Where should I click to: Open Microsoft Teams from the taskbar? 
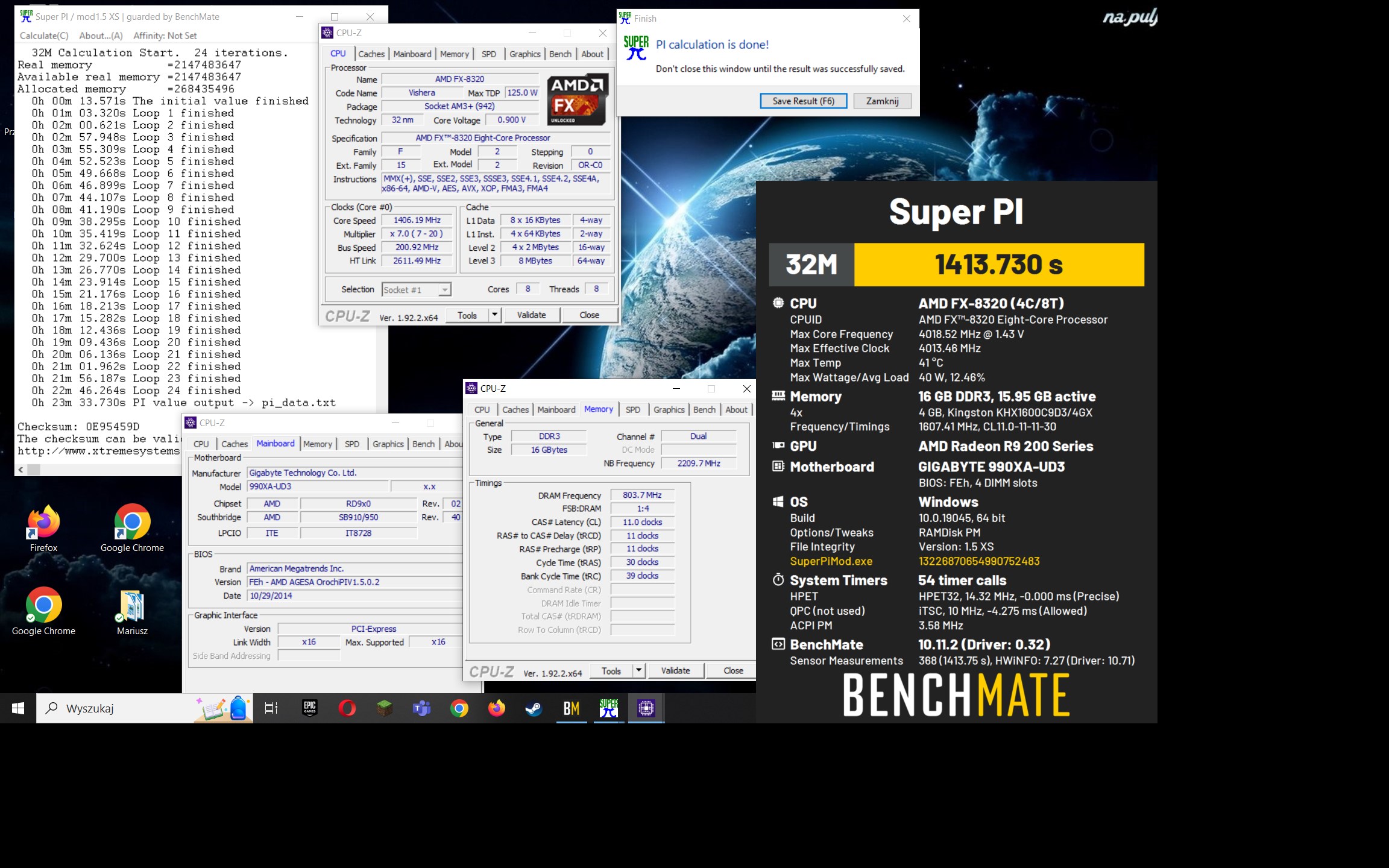point(422,708)
